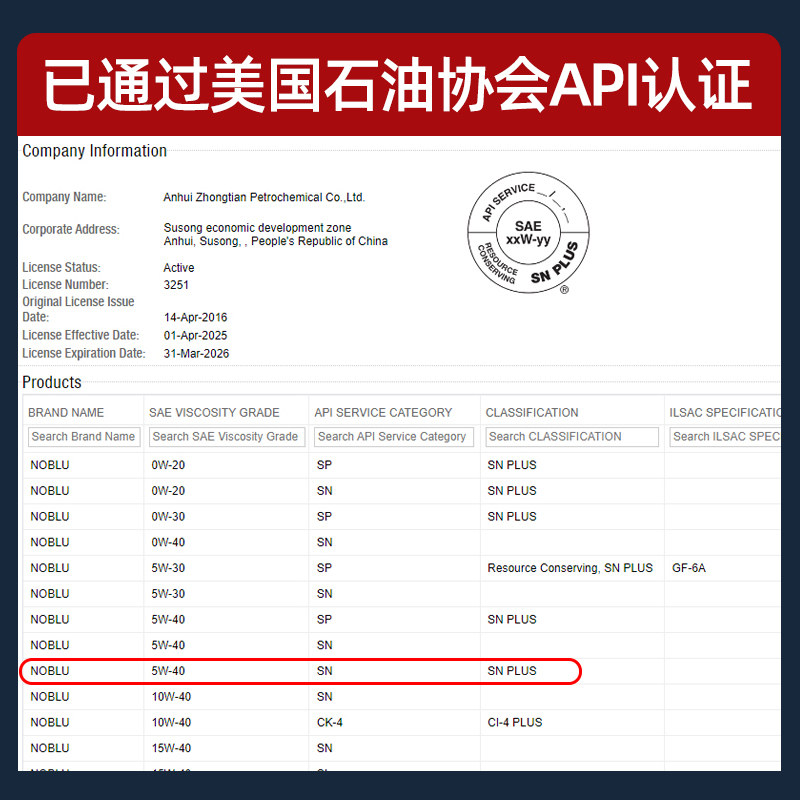The height and width of the screenshot is (800, 800).
Task: Click SN PLUS classification in the 0W-30 row
Action: (x=512, y=516)
